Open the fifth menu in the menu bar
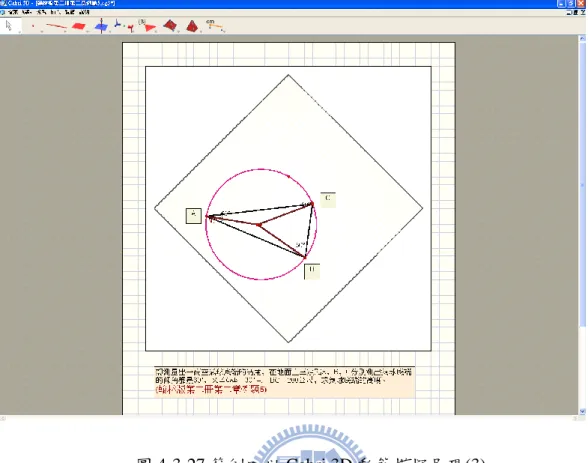 click(69, 12)
